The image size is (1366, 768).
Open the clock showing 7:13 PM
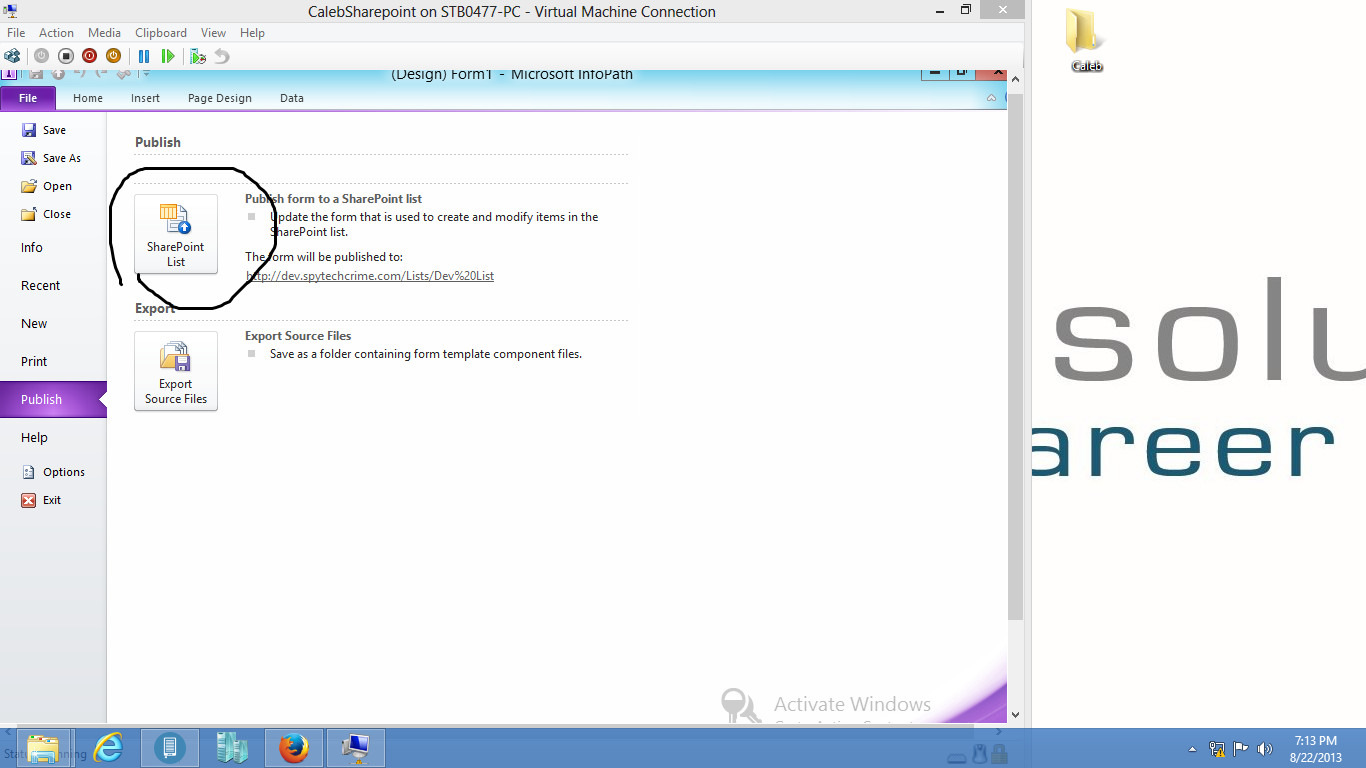pos(1315,749)
